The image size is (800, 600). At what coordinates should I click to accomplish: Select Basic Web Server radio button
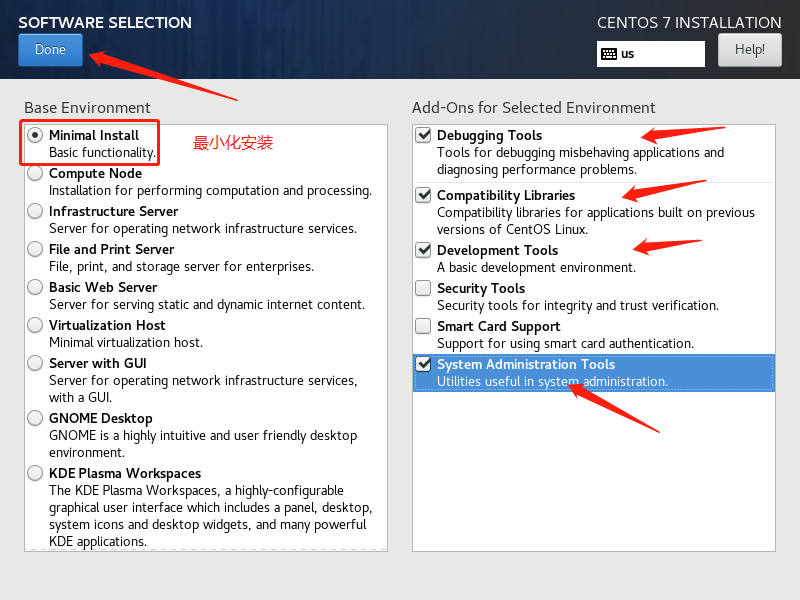(35, 287)
